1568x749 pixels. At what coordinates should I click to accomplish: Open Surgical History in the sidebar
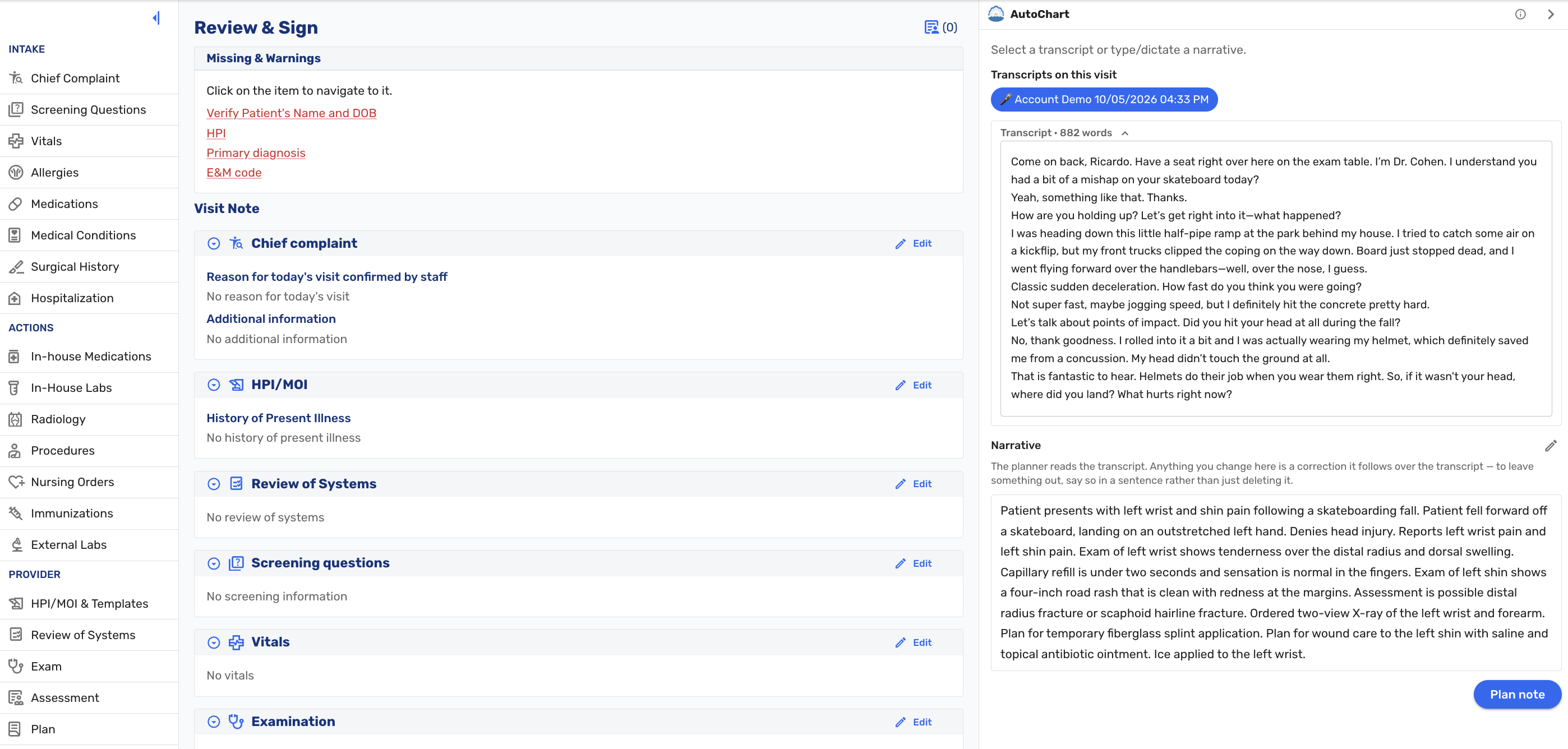[x=89, y=266]
